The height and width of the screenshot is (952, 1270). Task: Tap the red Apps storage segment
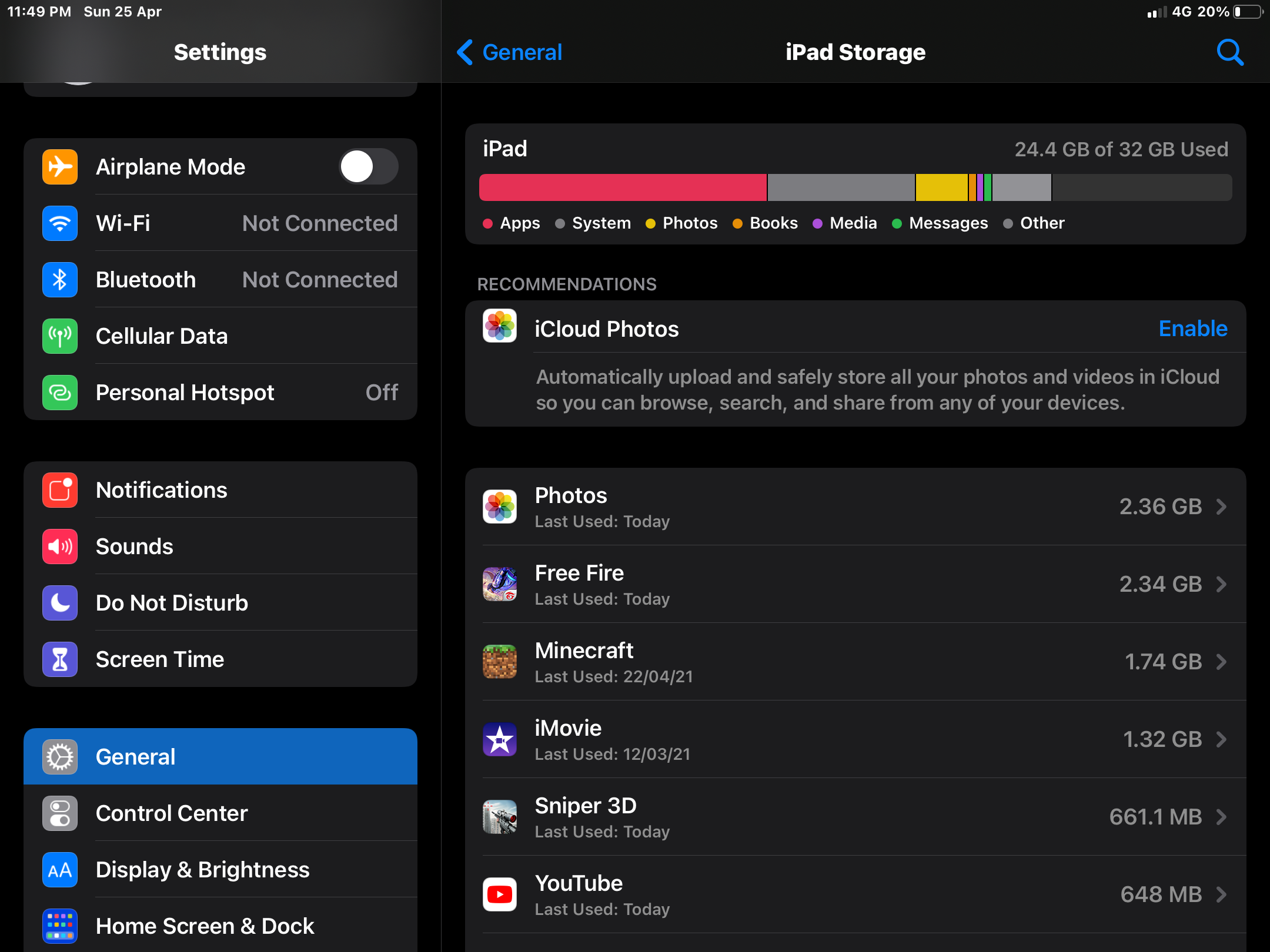point(622,187)
